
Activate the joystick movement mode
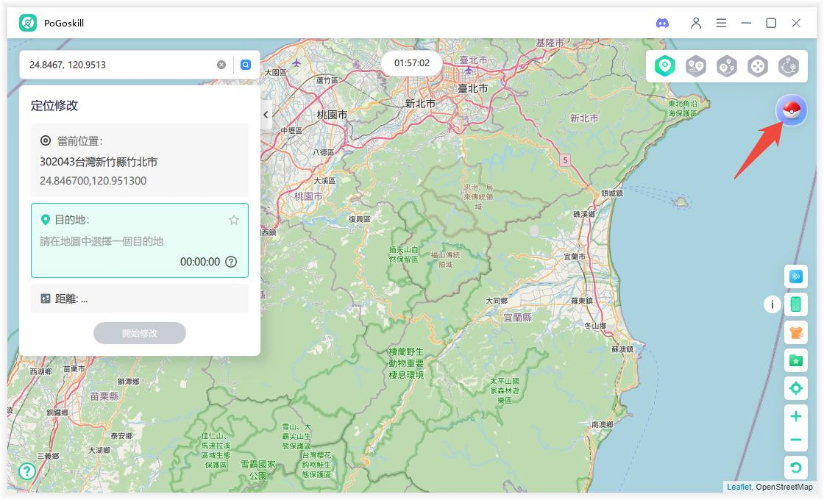pyautogui.click(x=758, y=66)
